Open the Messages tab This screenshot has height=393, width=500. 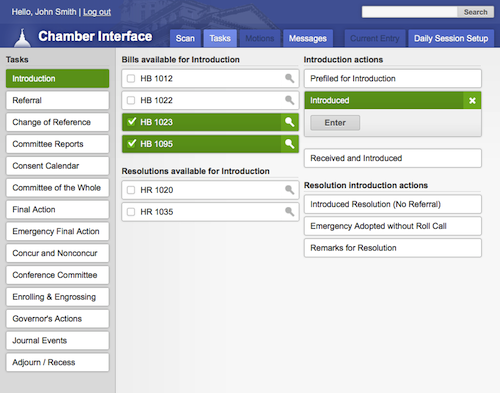308,38
